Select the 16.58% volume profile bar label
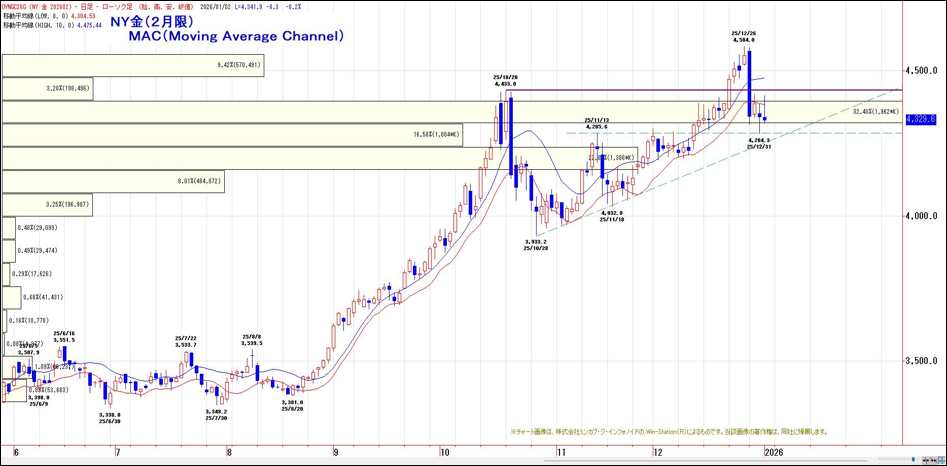This screenshot has height=466, width=947. click(x=435, y=134)
